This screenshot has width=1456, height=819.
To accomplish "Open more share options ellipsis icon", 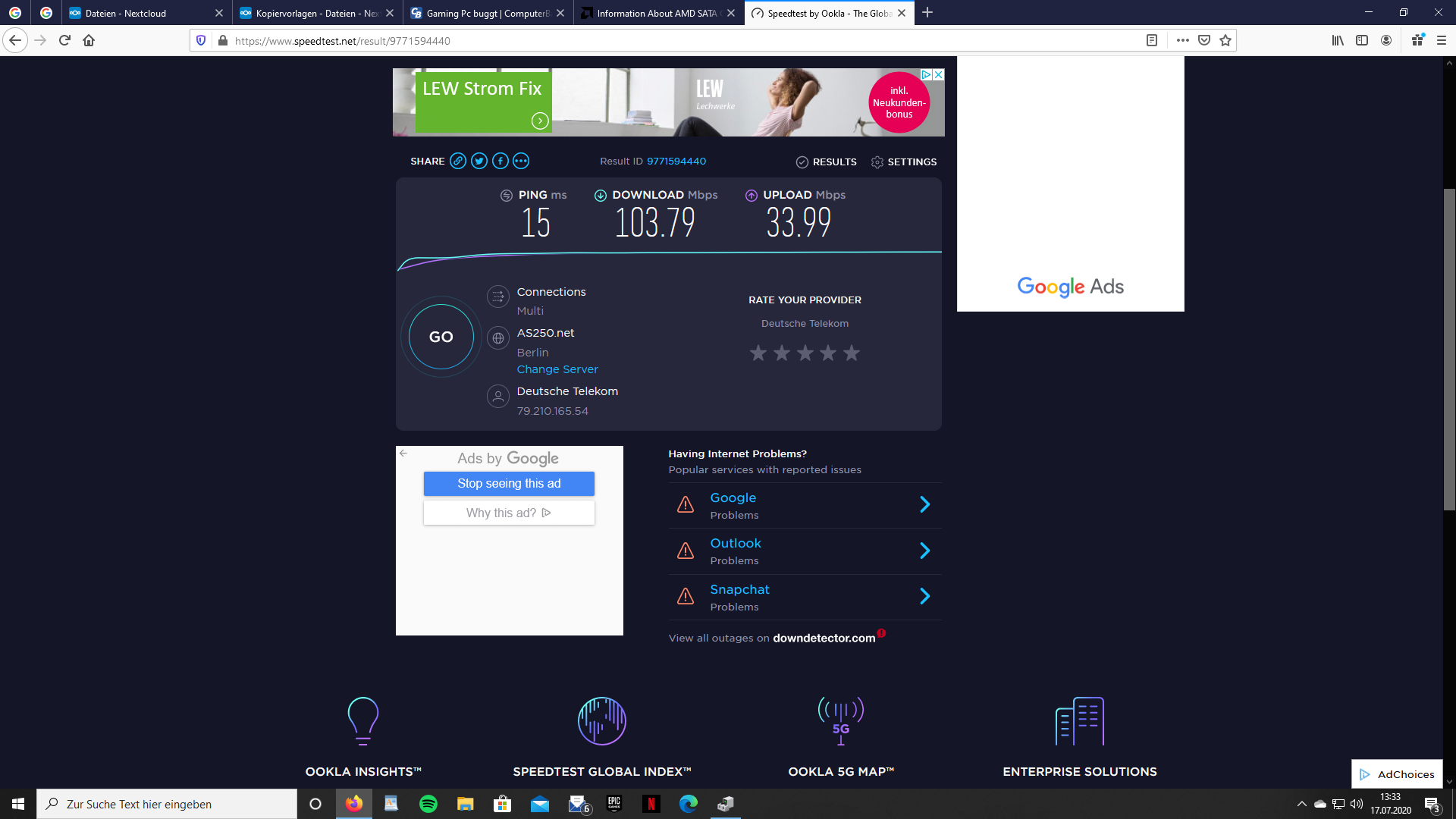I will [521, 161].
